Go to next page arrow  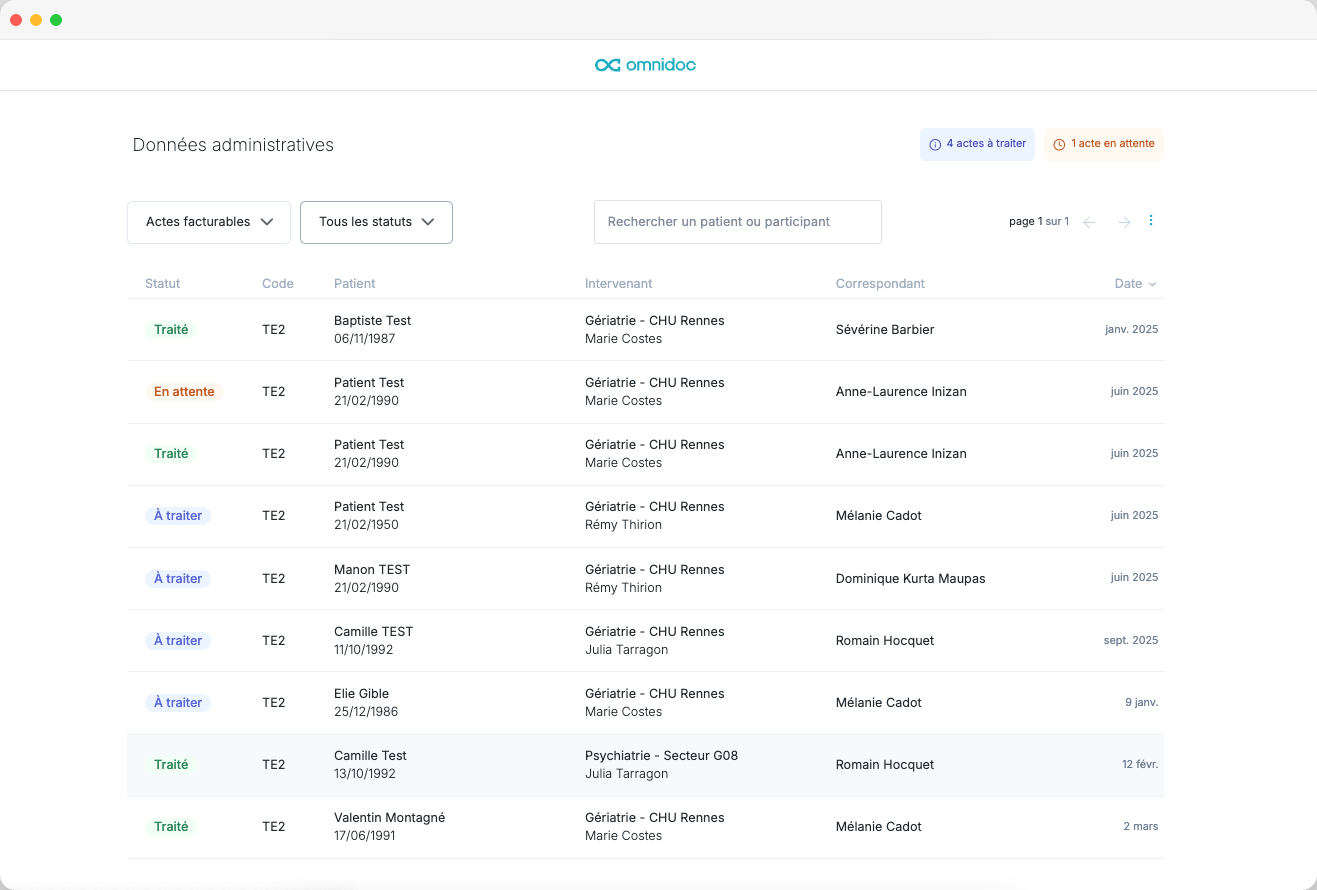coord(1124,222)
